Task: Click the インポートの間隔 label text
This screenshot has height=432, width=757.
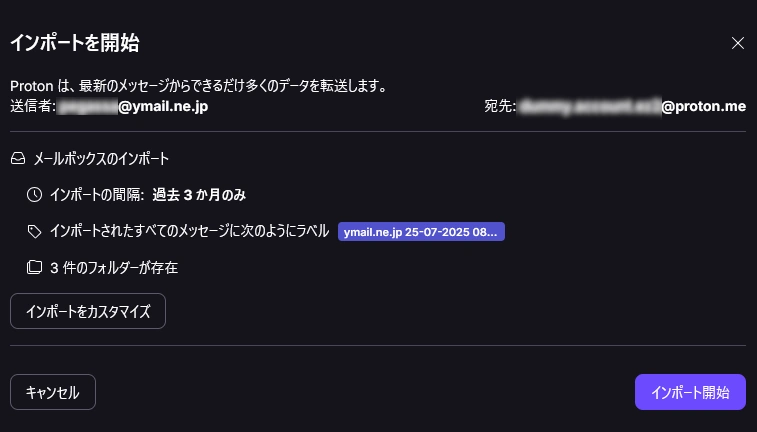Action: click(97, 195)
